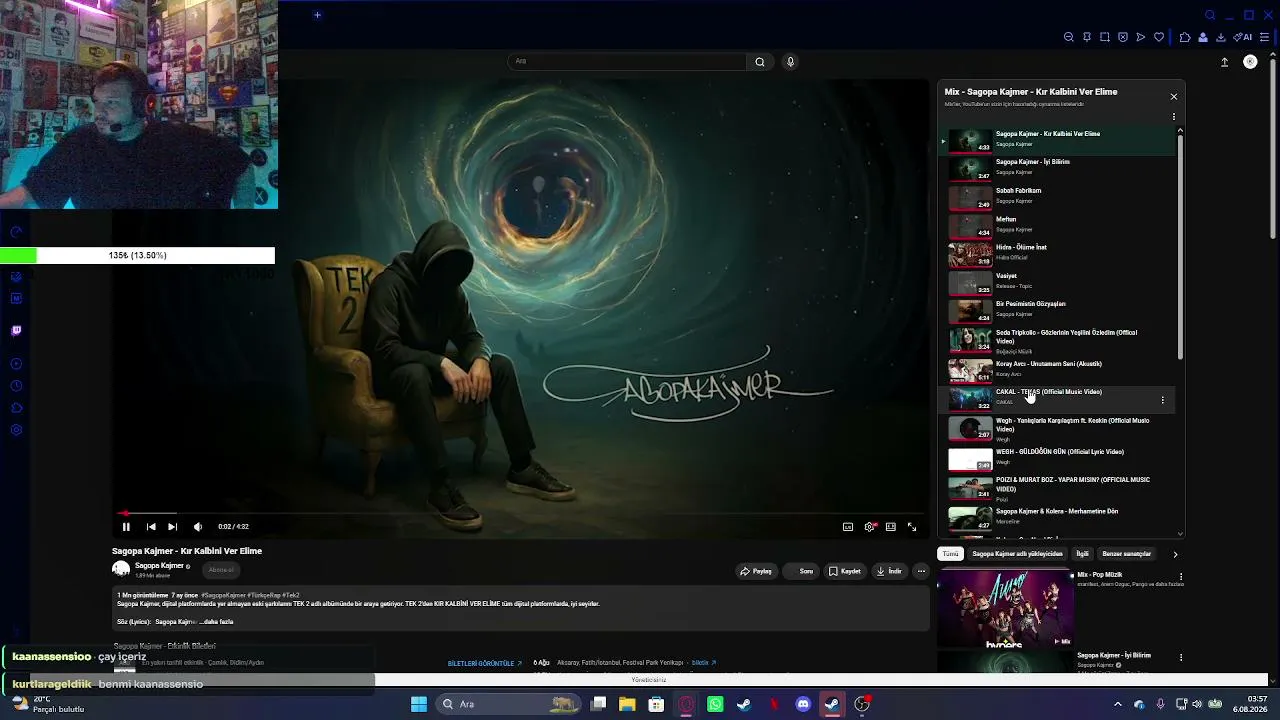The height and width of the screenshot is (720, 1280).
Task: Download video with İndir button
Action: coord(889,572)
